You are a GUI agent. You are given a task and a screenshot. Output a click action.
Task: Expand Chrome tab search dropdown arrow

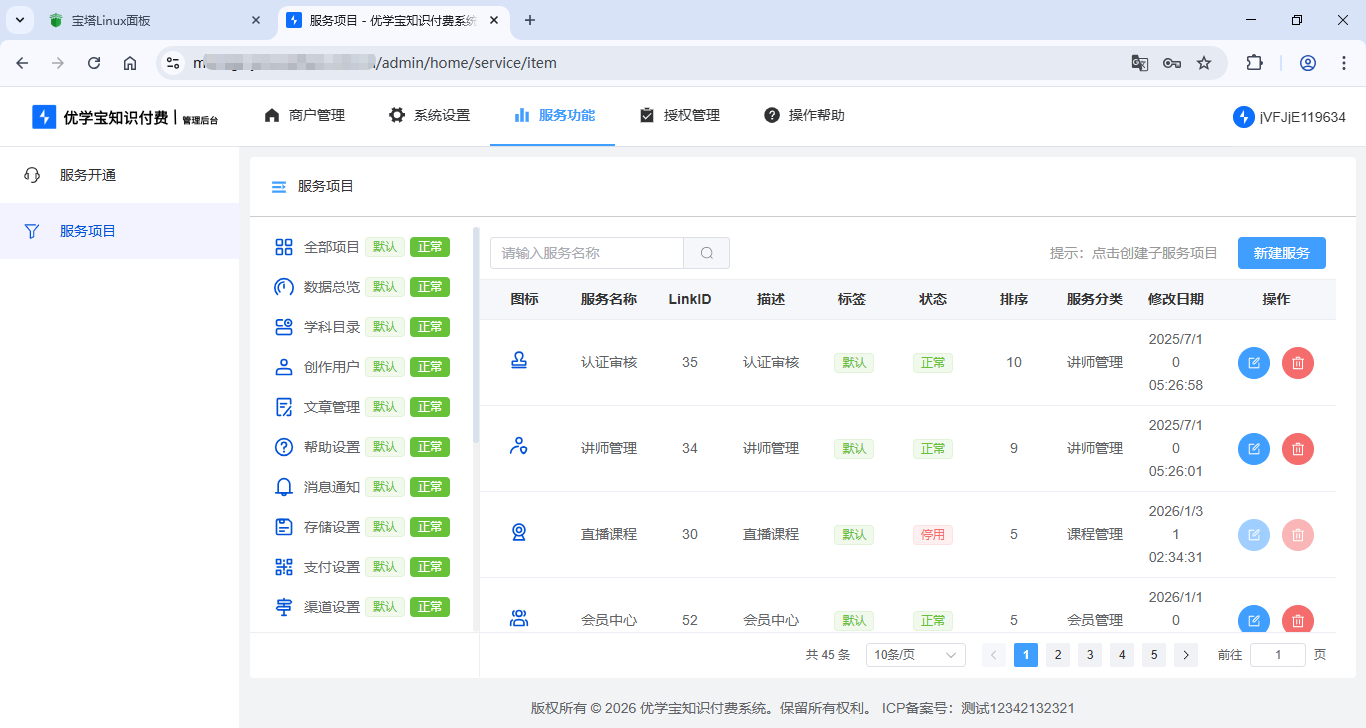pyautogui.click(x=19, y=20)
